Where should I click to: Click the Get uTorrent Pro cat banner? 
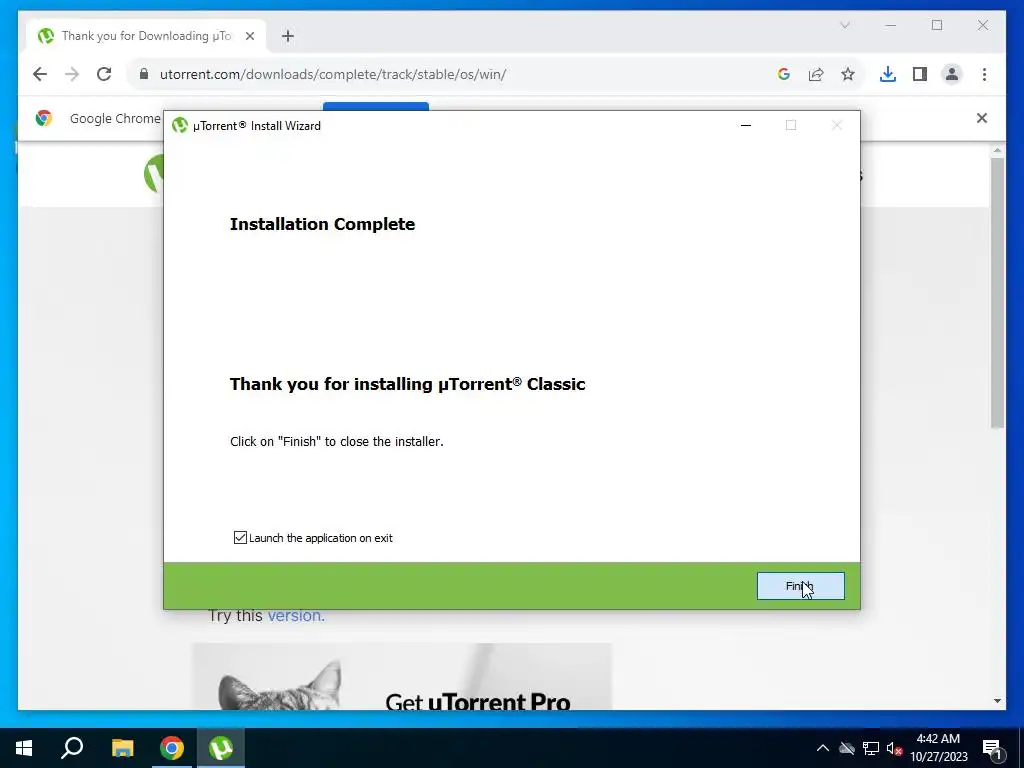402,677
